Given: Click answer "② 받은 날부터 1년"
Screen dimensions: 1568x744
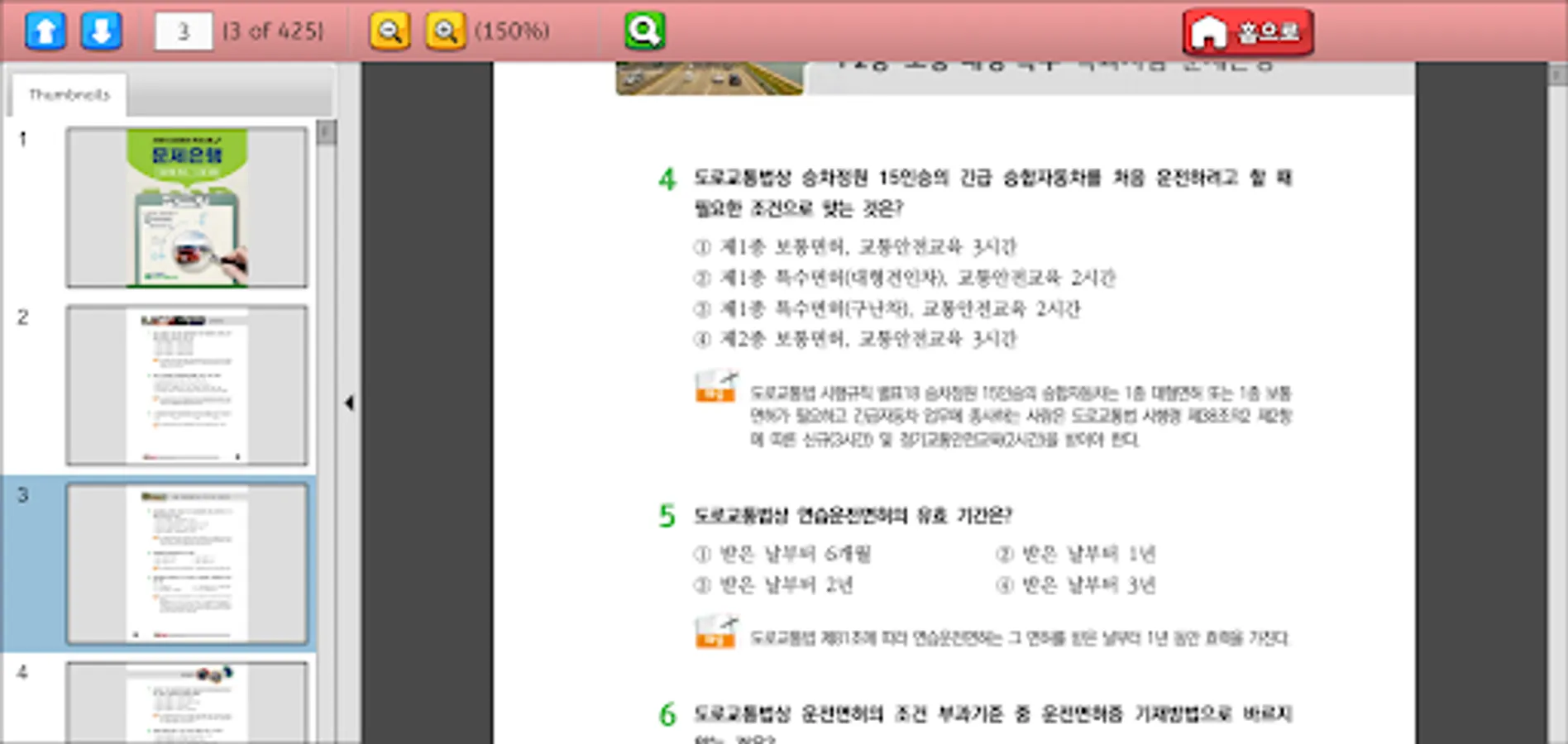Looking at the screenshot, I should pyautogui.click(x=1076, y=554).
